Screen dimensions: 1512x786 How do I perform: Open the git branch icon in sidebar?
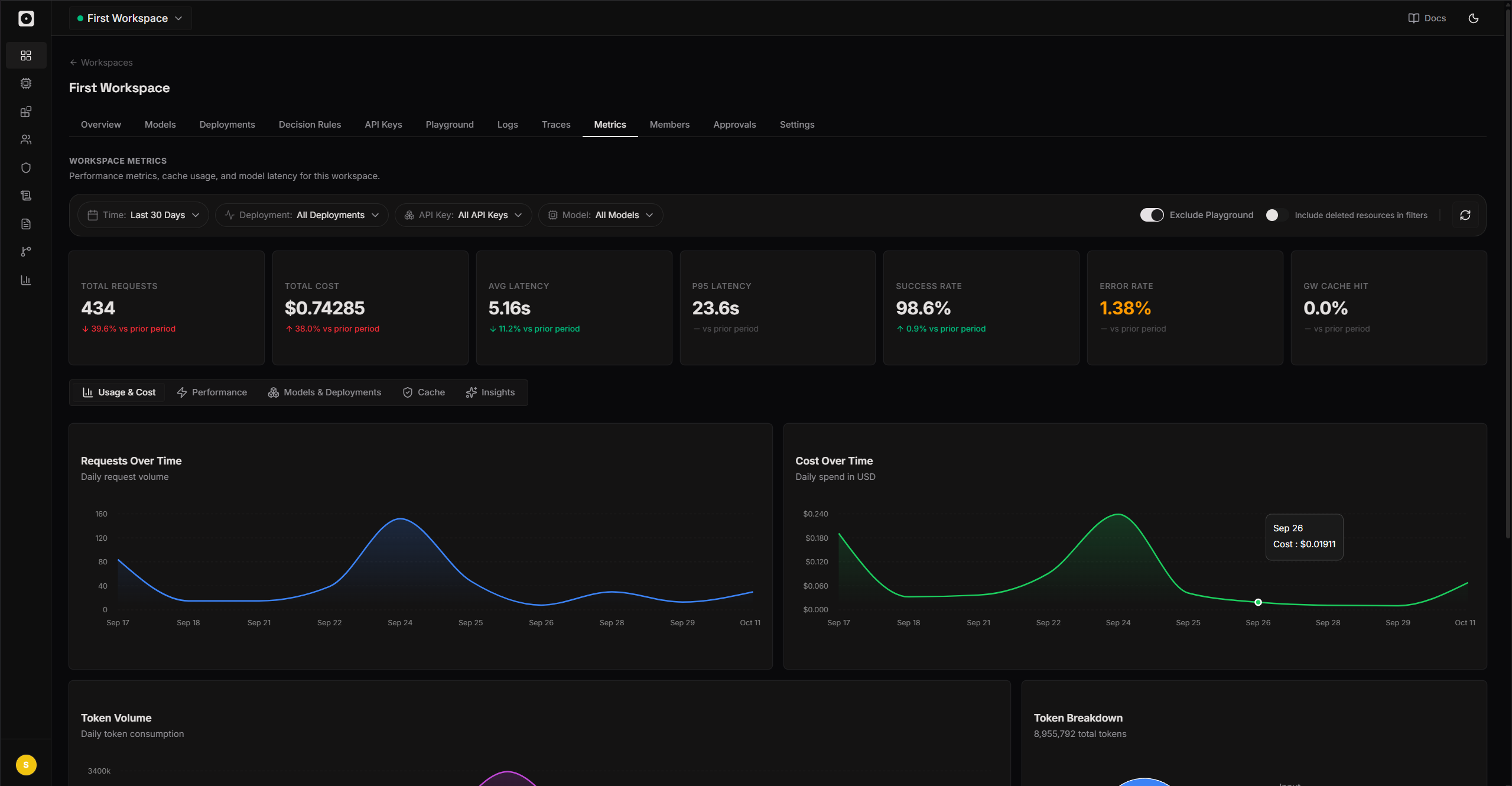pyautogui.click(x=26, y=252)
